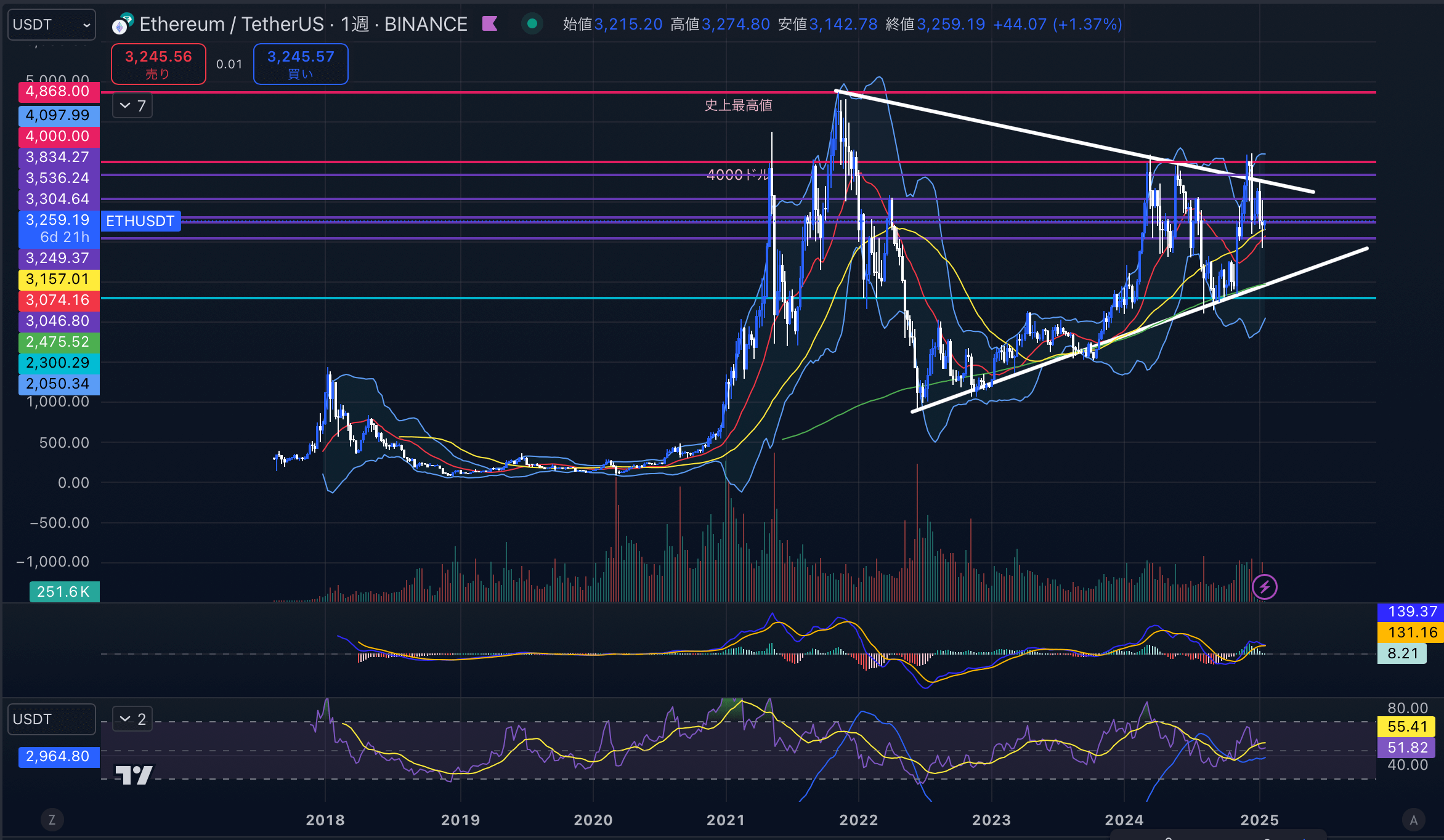Click the 3,046.80 purple price label
The width and height of the screenshot is (1444, 840).
point(59,321)
